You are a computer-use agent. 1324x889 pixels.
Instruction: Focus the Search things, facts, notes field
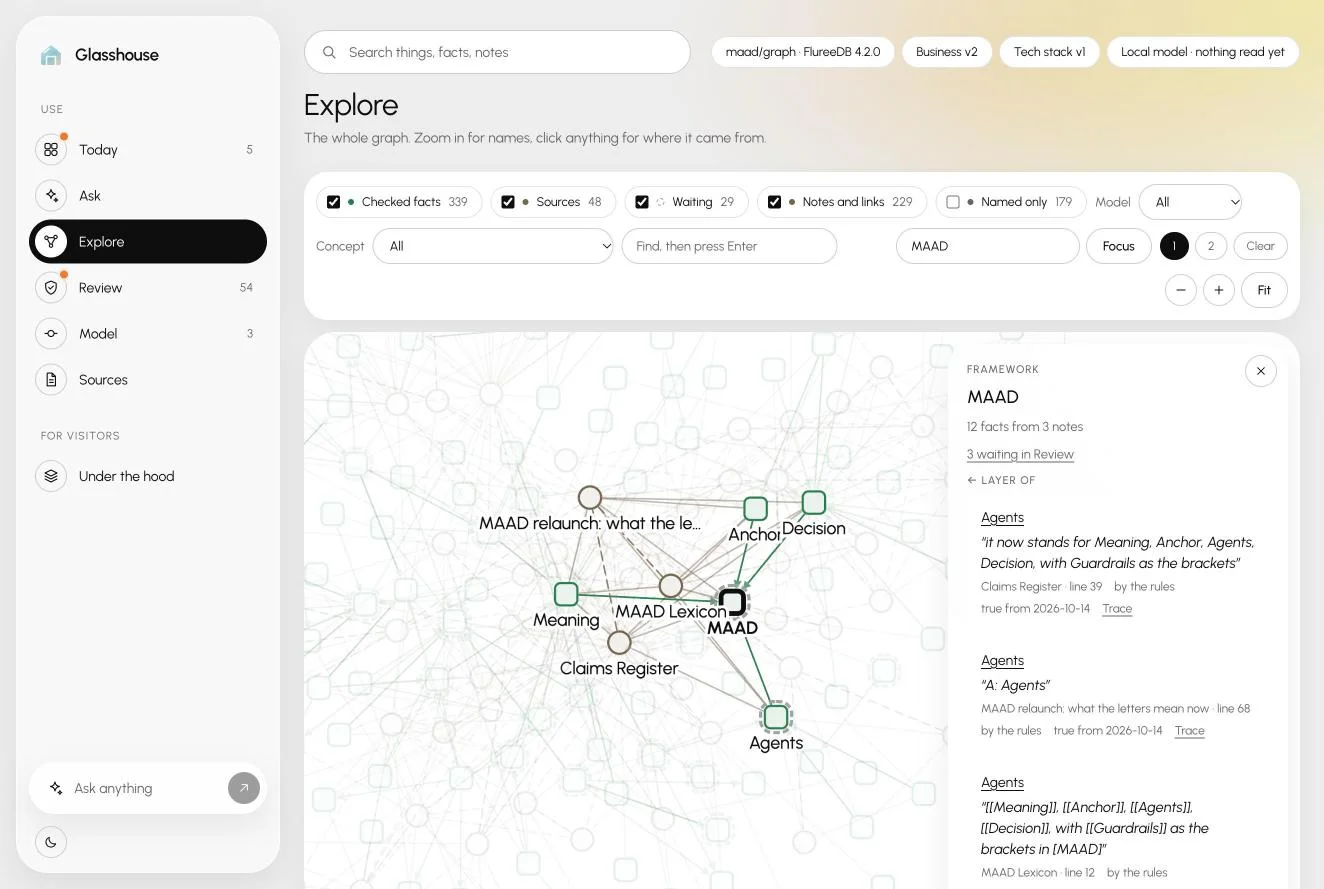coord(497,52)
